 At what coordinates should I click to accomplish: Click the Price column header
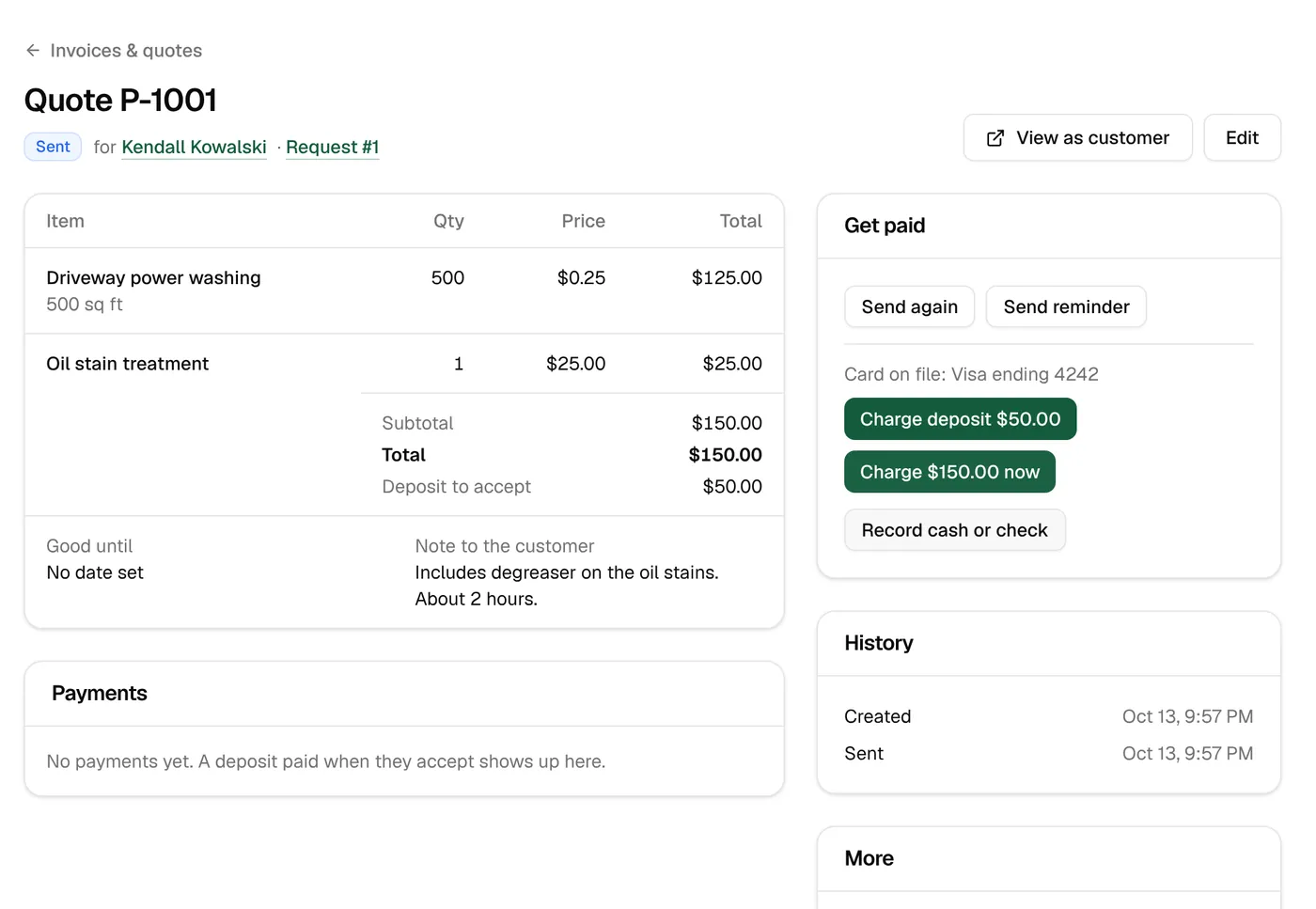(x=583, y=221)
